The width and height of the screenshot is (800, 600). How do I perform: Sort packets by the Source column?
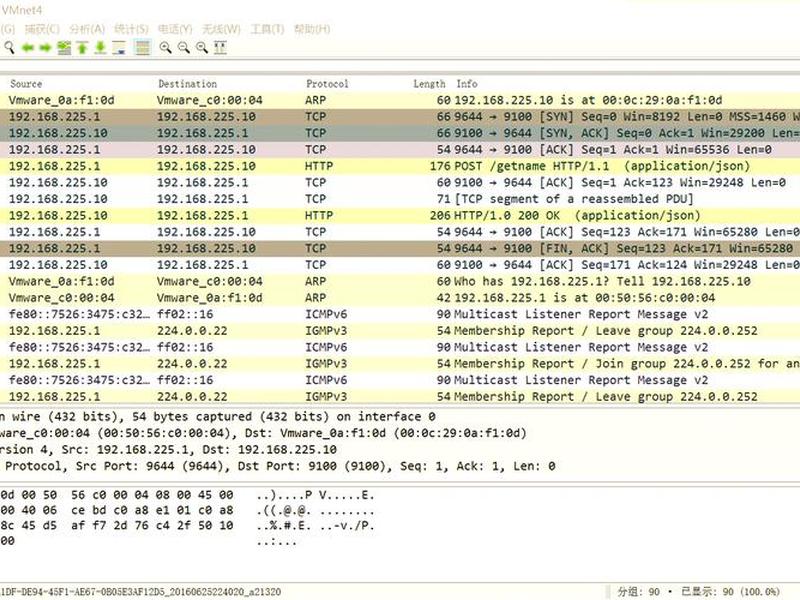pyautogui.click(x=26, y=84)
